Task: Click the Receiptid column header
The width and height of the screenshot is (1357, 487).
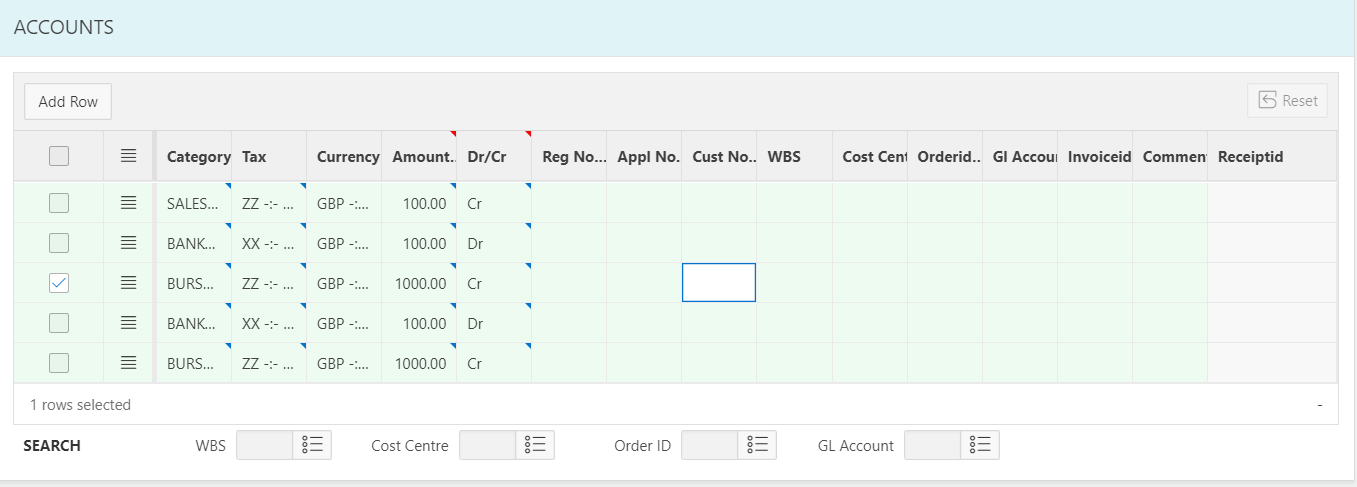Action: click(1272, 156)
